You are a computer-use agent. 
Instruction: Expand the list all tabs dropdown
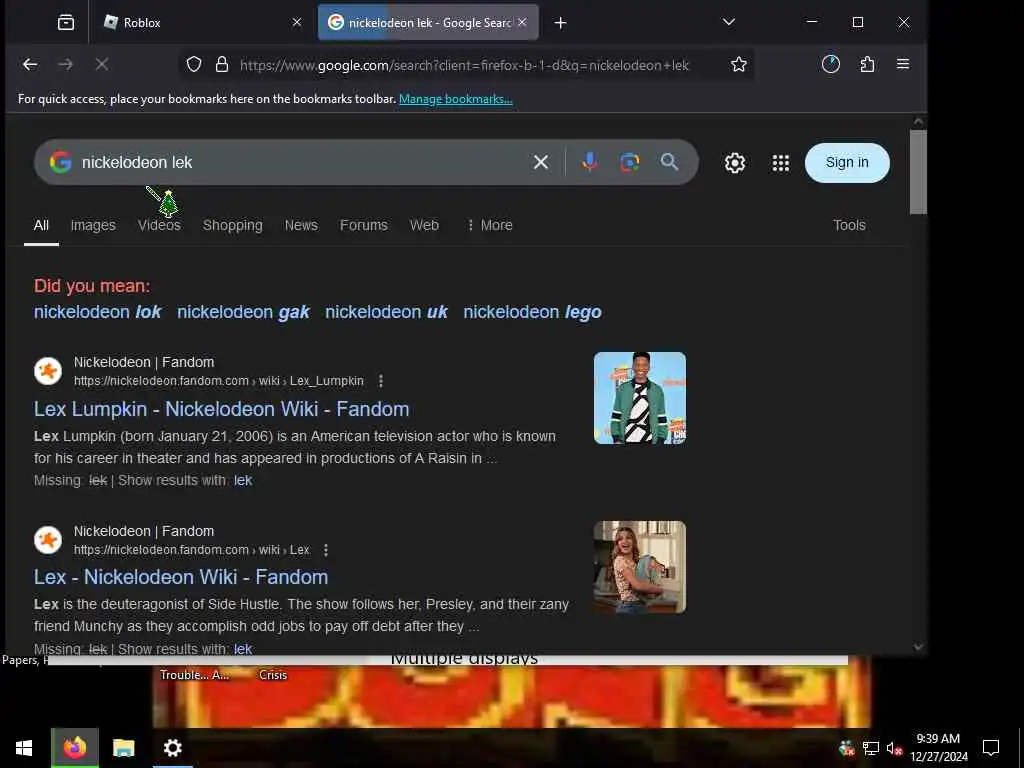coord(729,22)
